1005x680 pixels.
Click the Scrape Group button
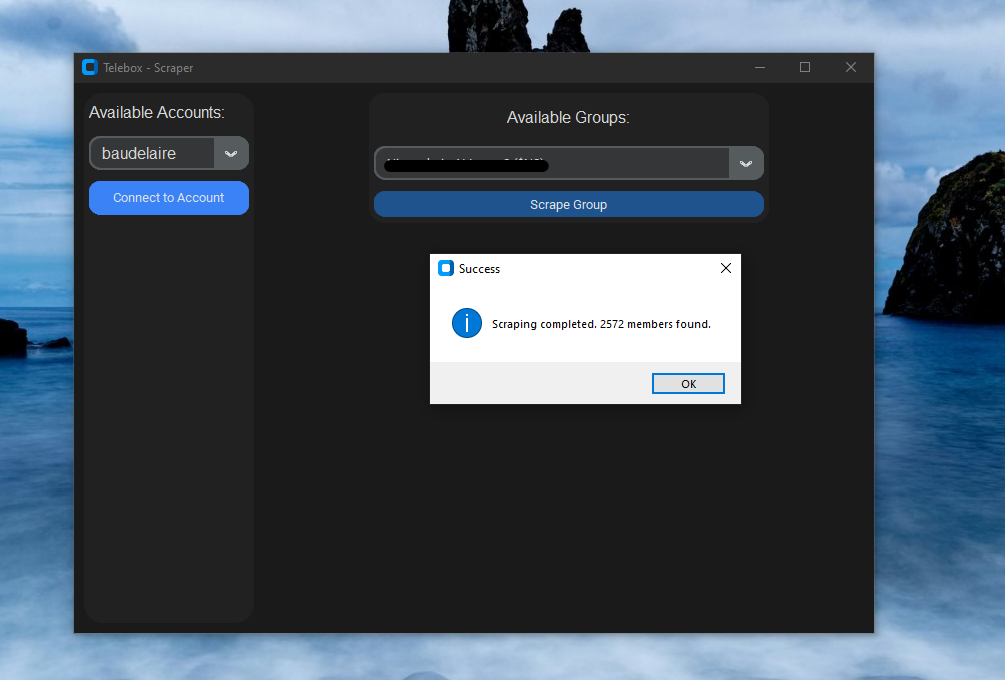[x=568, y=204]
